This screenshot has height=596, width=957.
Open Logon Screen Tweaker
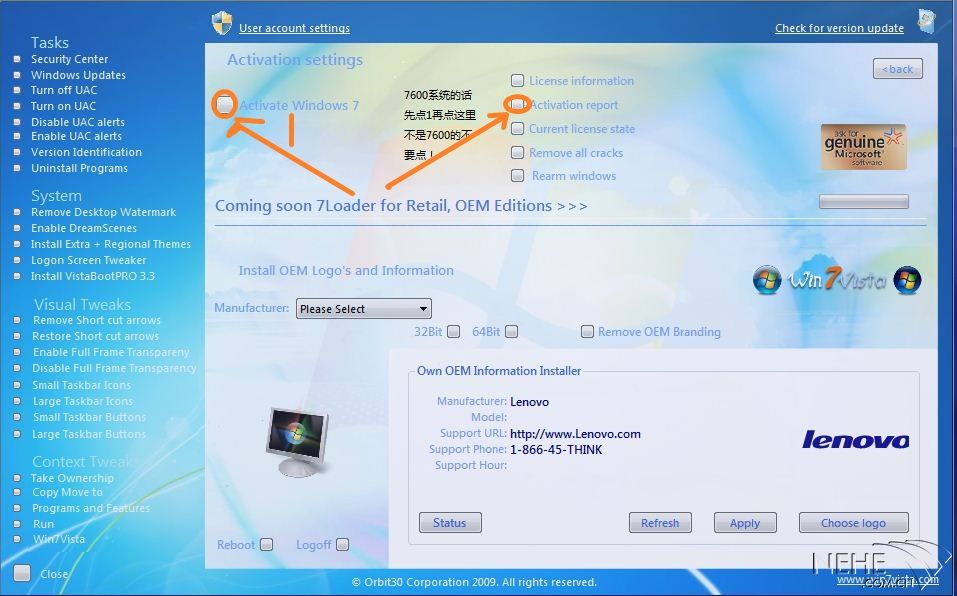(88, 260)
